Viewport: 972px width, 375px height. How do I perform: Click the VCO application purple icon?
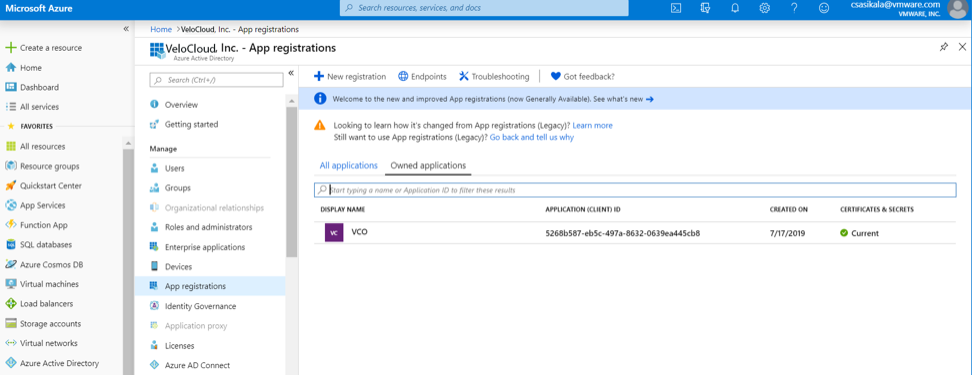tap(334, 232)
